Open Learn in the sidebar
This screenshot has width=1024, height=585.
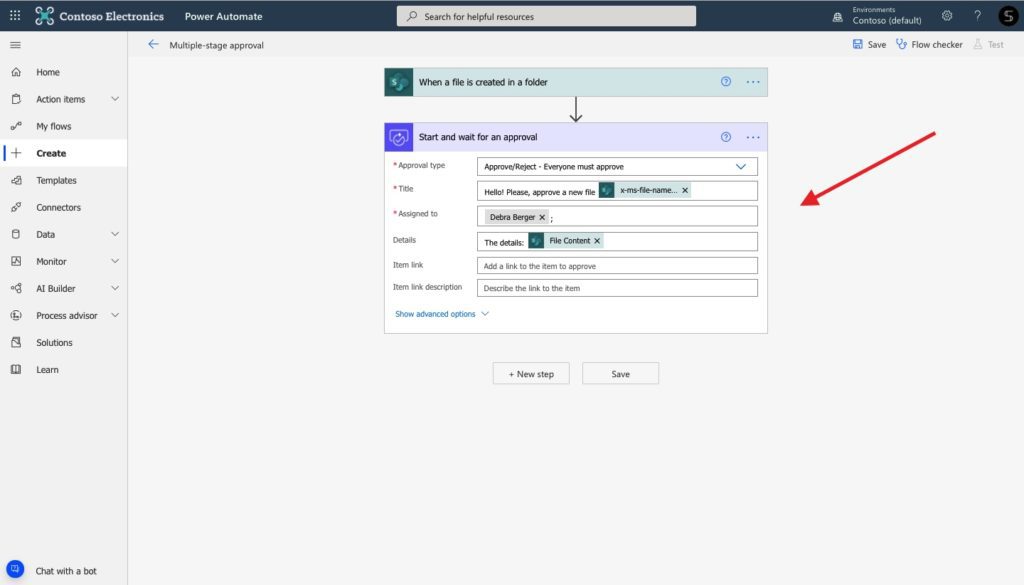pyautogui.click(x=47, y=370)
